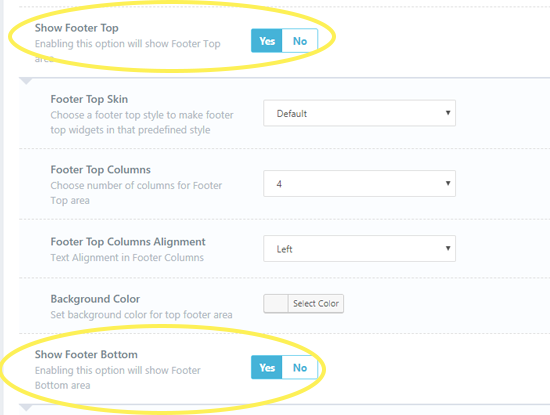Click the Background Color swatch preview
Viewport: 550px width, 415px height.
click(x=276, y=303)
